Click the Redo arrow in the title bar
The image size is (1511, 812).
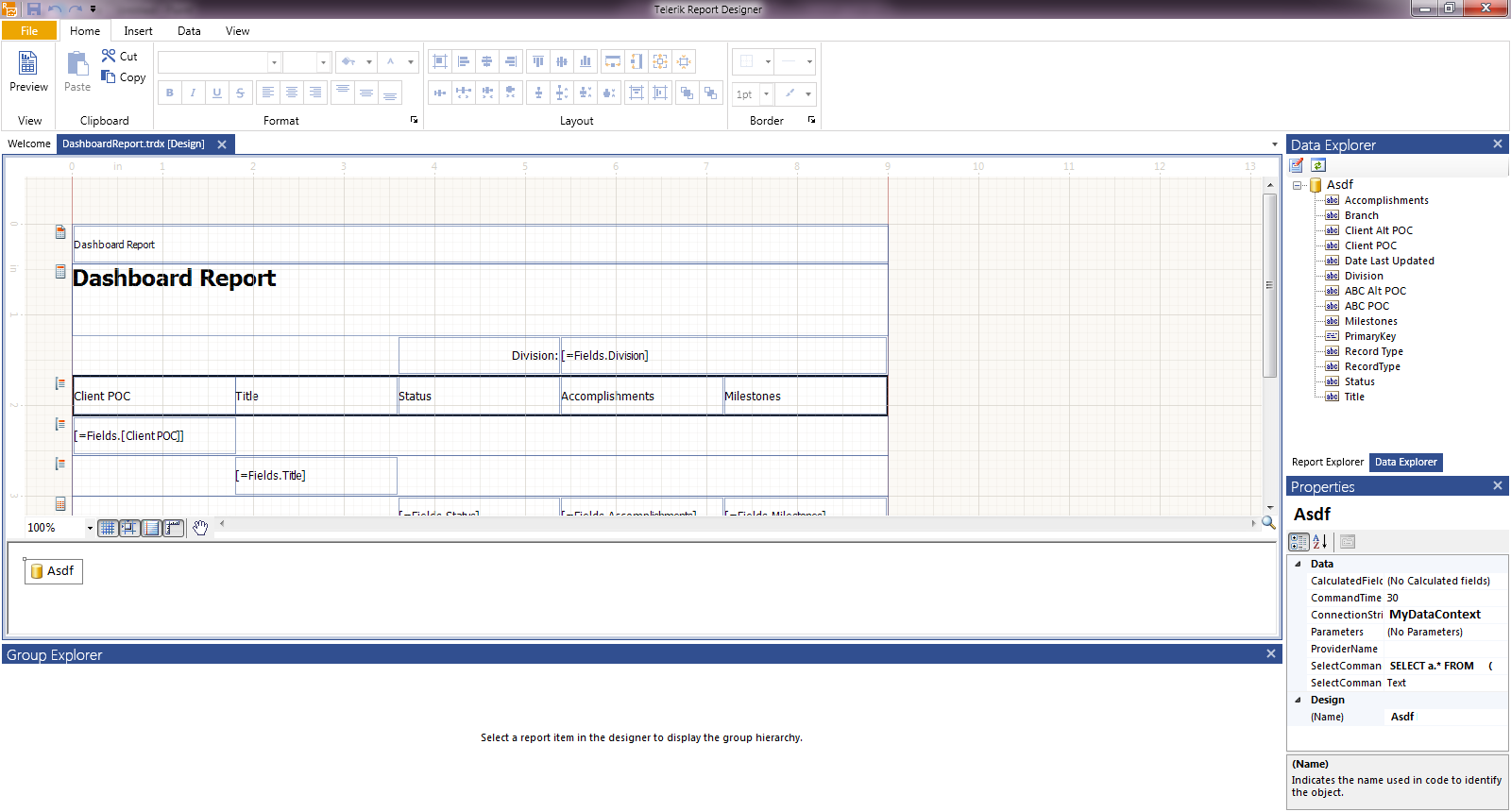tap(76, 8)
